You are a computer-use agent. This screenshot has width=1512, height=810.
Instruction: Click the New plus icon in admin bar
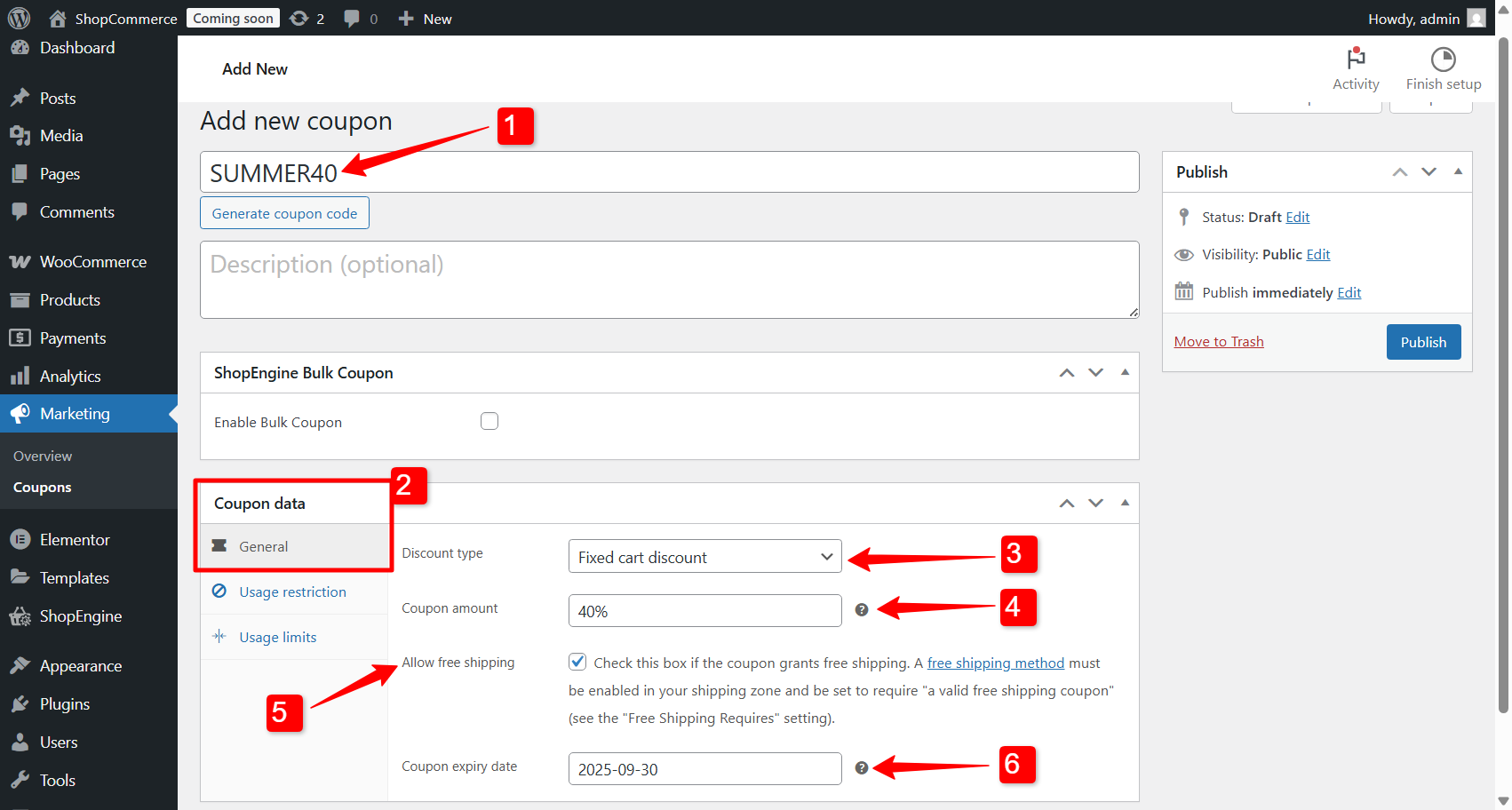[406, 19]
